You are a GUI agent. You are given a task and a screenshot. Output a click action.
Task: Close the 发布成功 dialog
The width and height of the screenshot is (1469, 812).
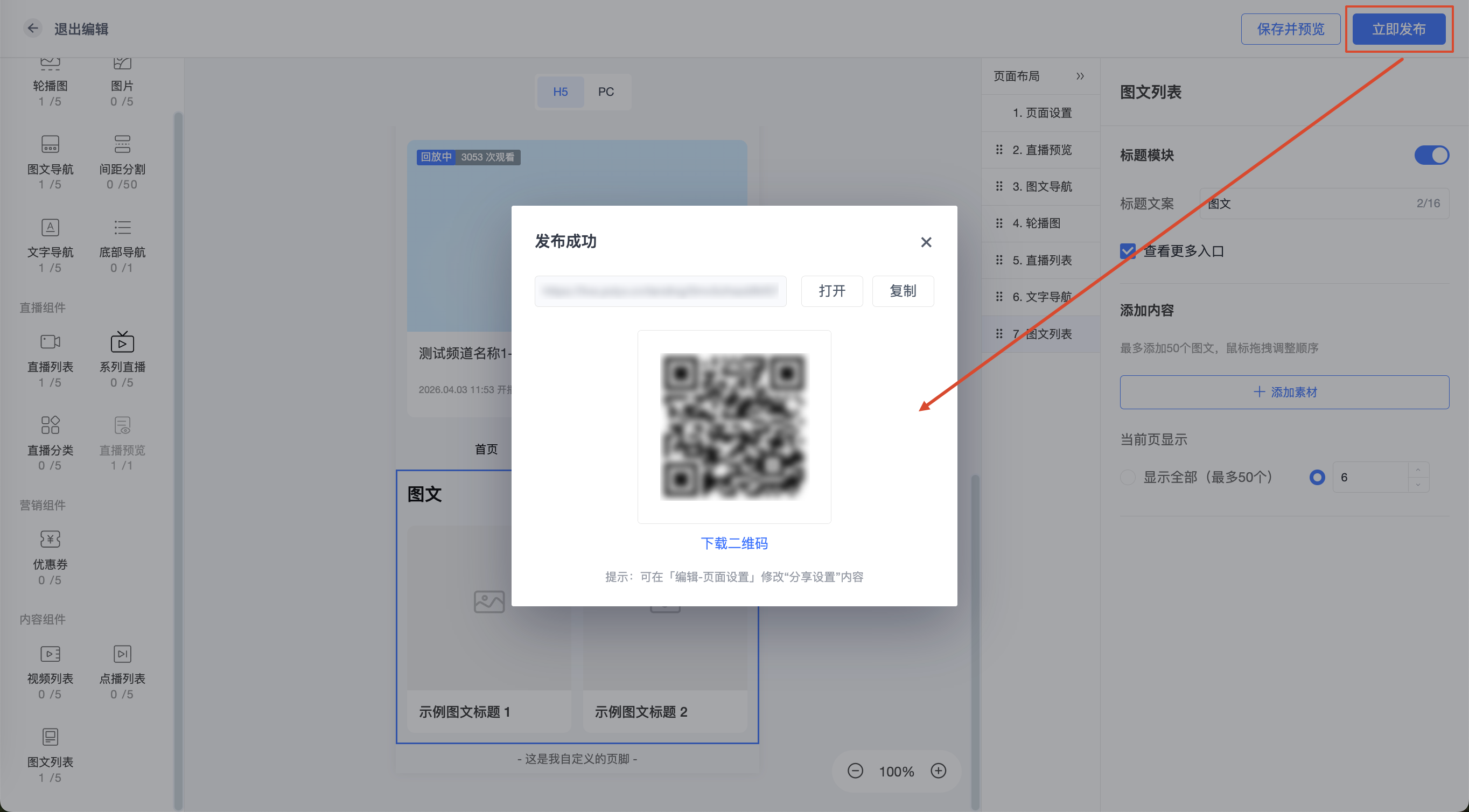coord(926,242)
